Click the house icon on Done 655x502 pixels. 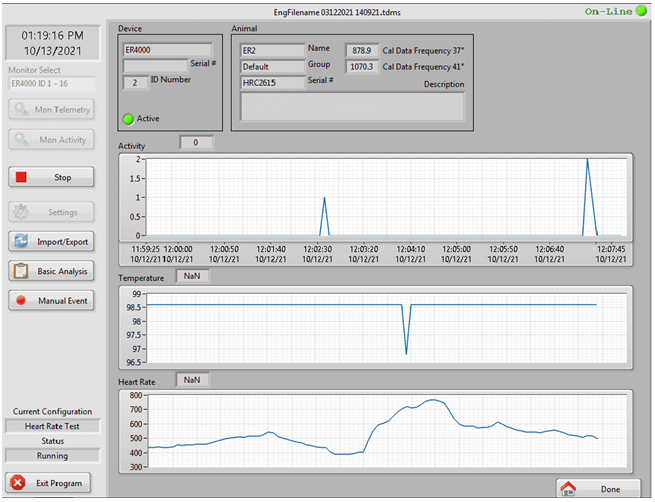(569, 489)
